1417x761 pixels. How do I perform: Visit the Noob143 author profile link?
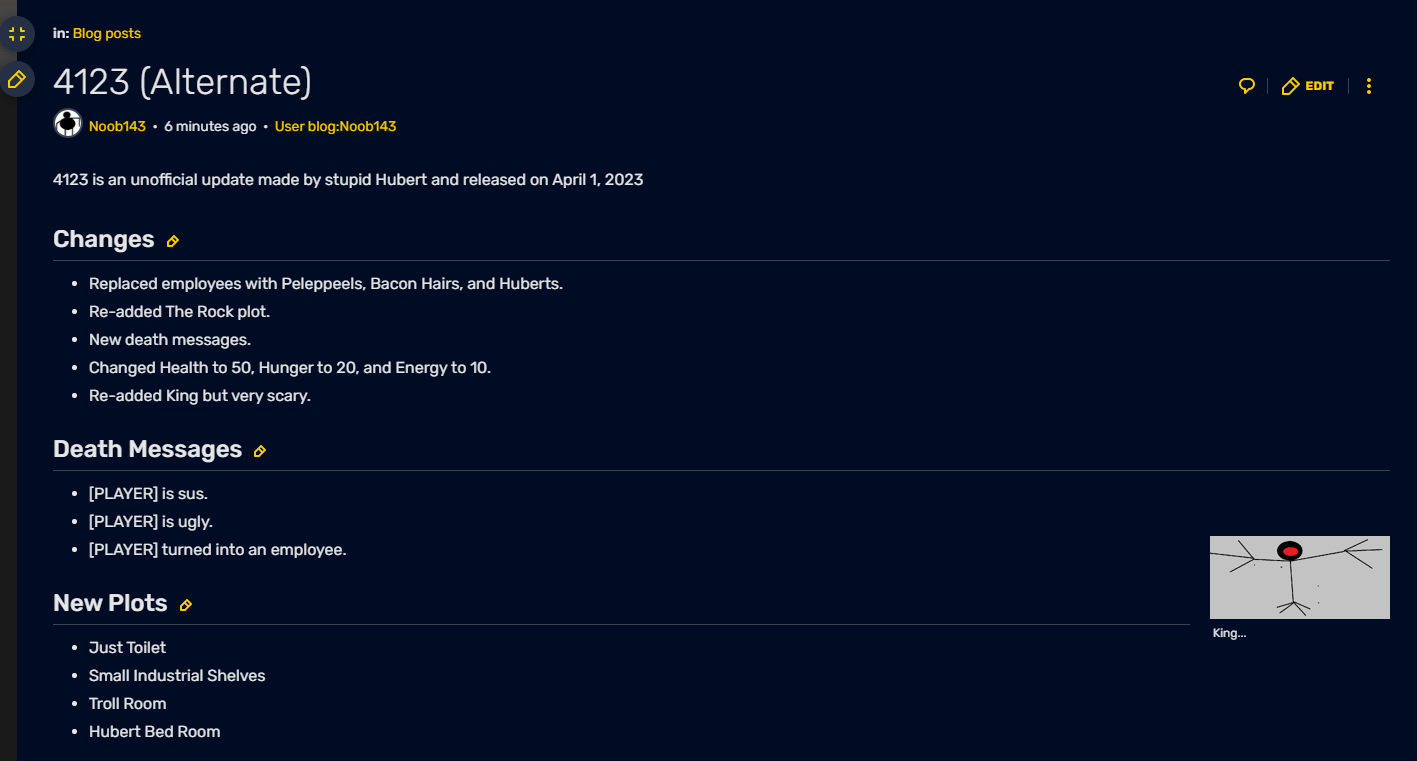117,127
